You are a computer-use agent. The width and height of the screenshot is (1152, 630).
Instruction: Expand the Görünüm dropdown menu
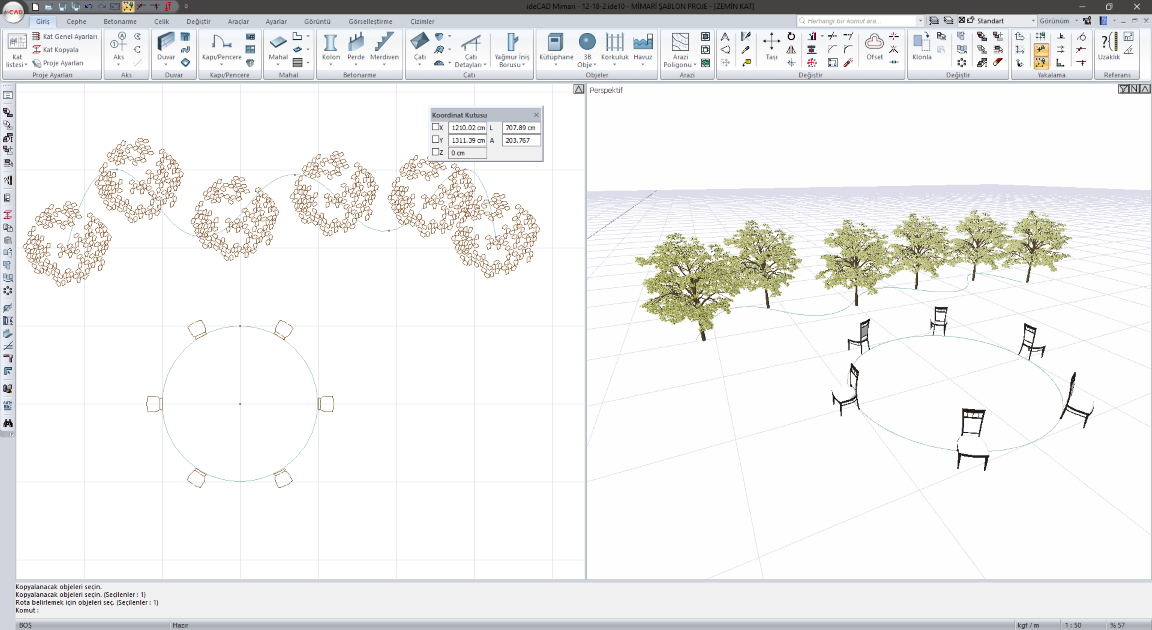(x=1076, y=20)
